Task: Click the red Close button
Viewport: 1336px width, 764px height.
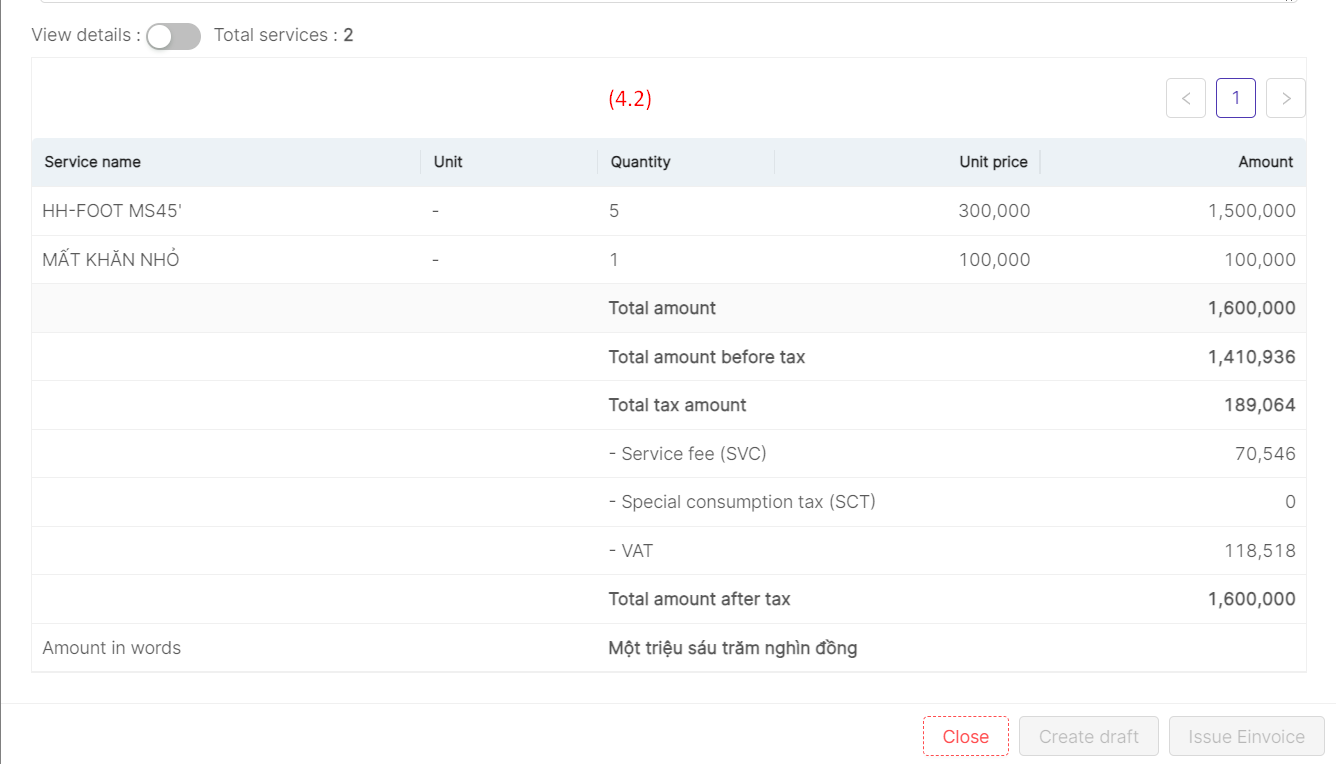Action: pyautogui.click(x=965, y=736)
